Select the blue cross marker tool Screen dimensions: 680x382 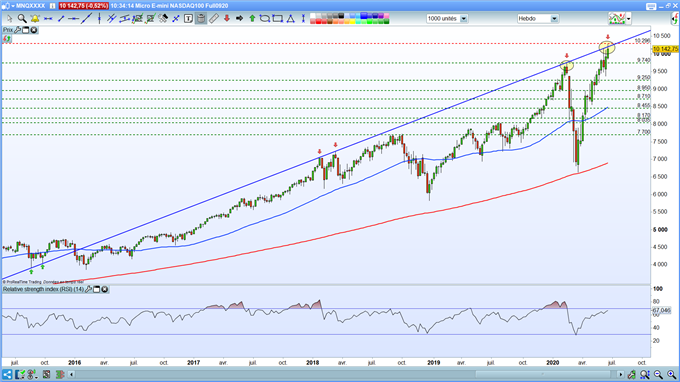tap(176, 19)
